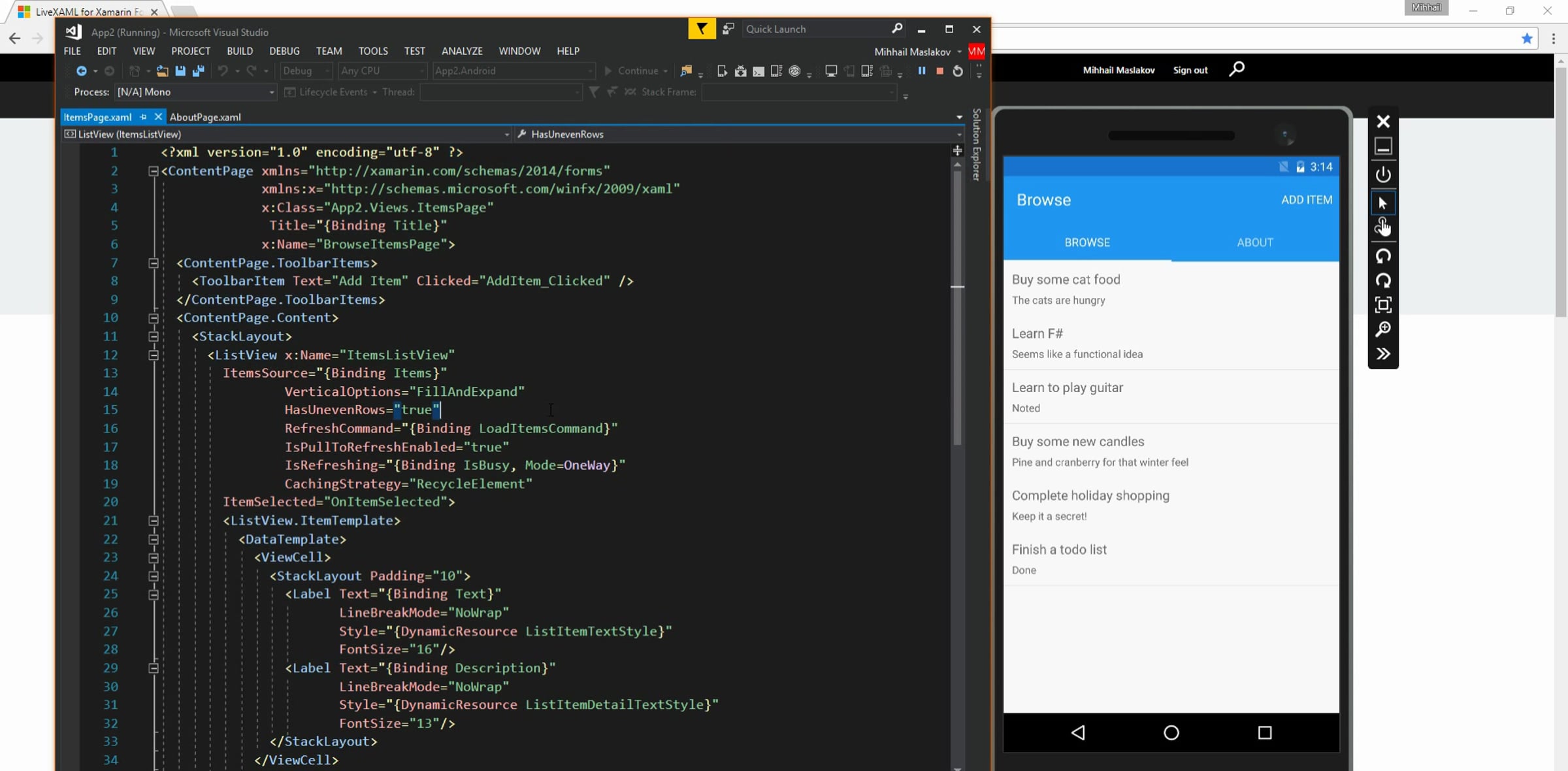Click the emulator power button icon
Screen dimensions: 1568x771
click(1383, 175)
